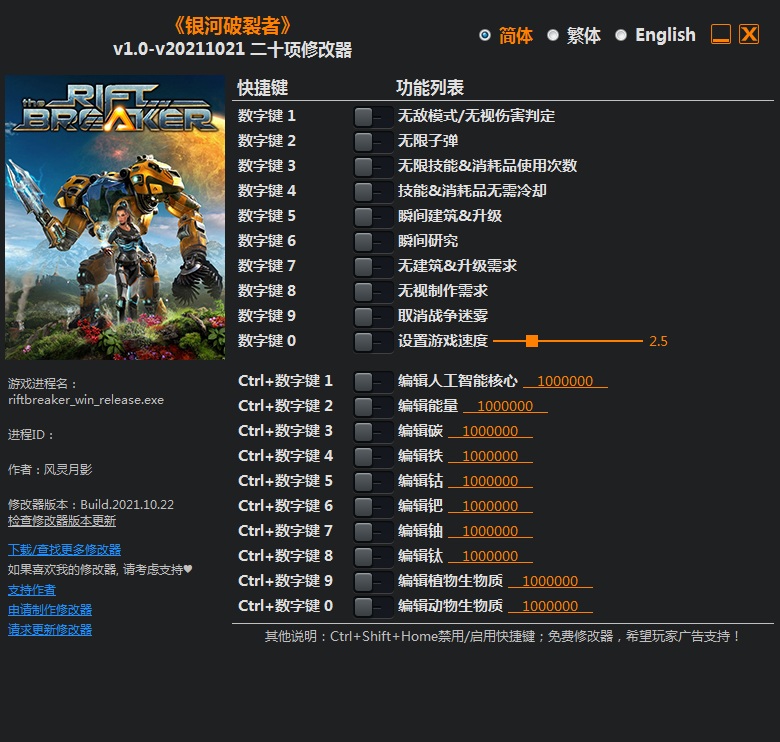Image resolution: width=780 pixels, height=742 pixels.
Task: Turn on 瞬间建筑&升级 switch
Action: [372, 216]
